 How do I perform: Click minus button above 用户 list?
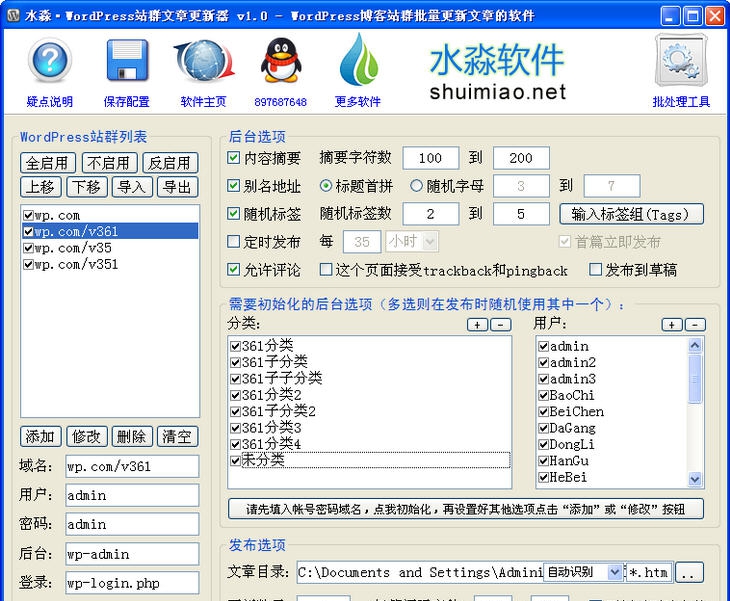(x=695, y=324)
